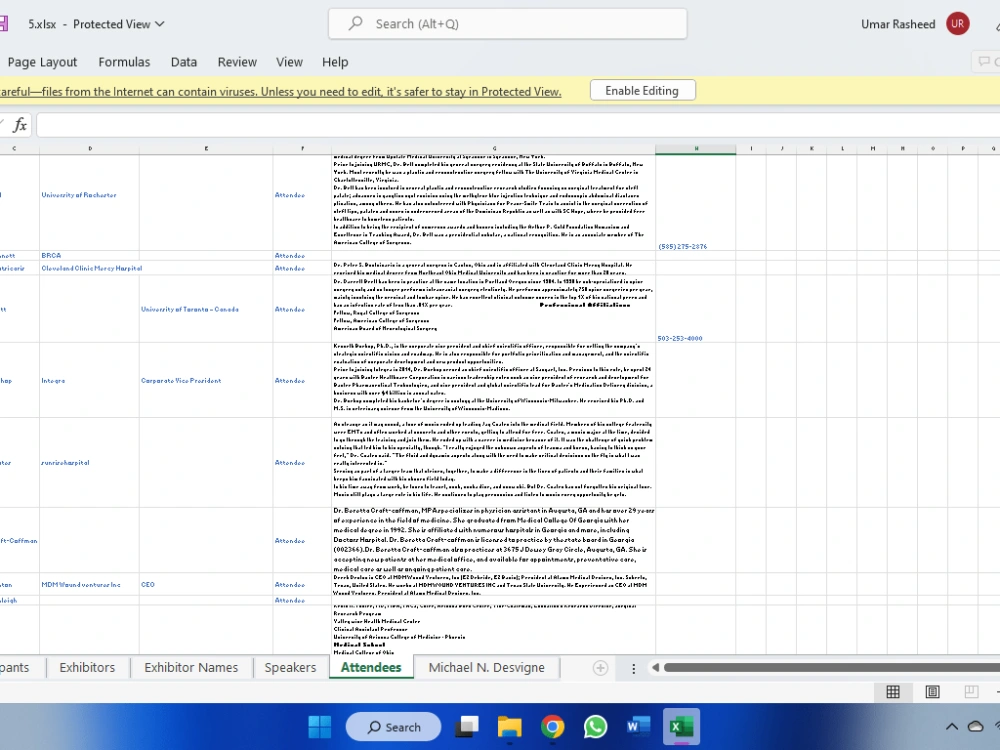The height and width of the screenshot is (750, 1000).
Task: Open sheet tab options three-dot menu
Action: pos(633,668)
